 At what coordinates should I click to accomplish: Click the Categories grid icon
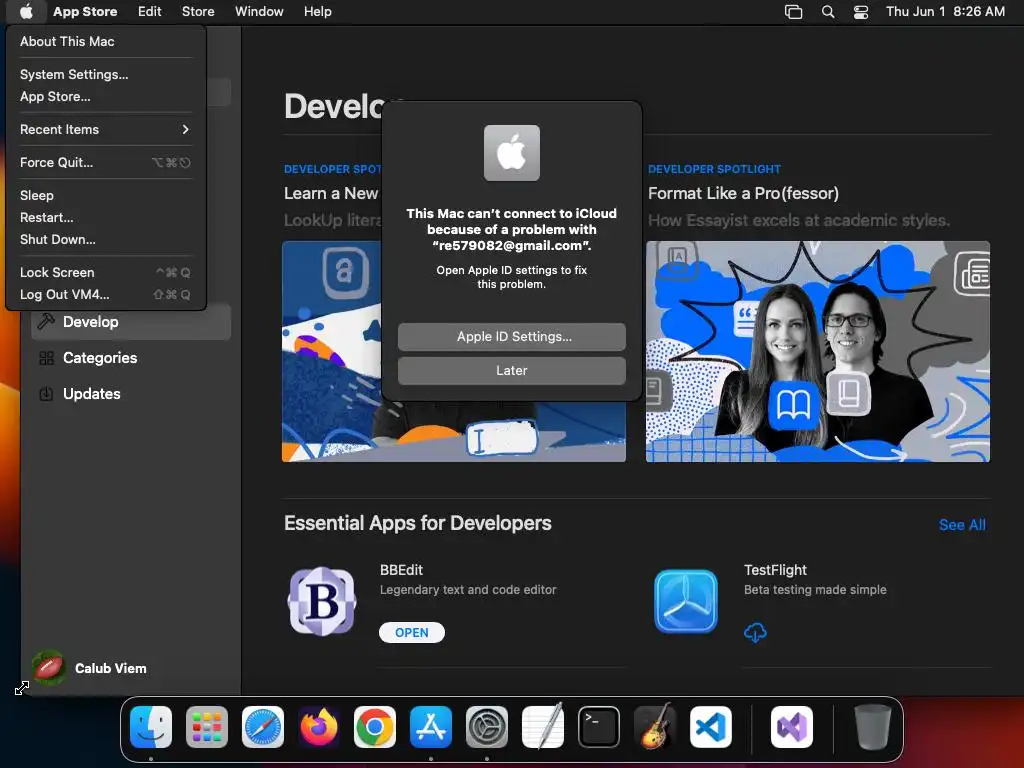pos(46,358)
